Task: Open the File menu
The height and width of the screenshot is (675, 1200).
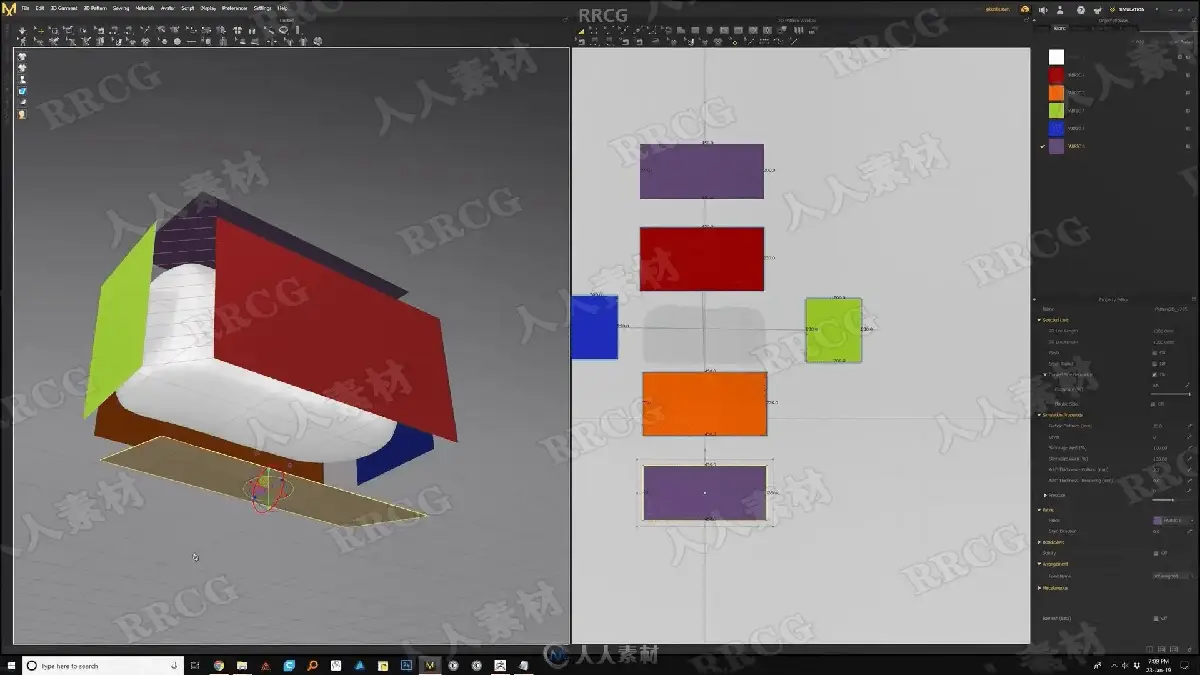Action: 25,8
